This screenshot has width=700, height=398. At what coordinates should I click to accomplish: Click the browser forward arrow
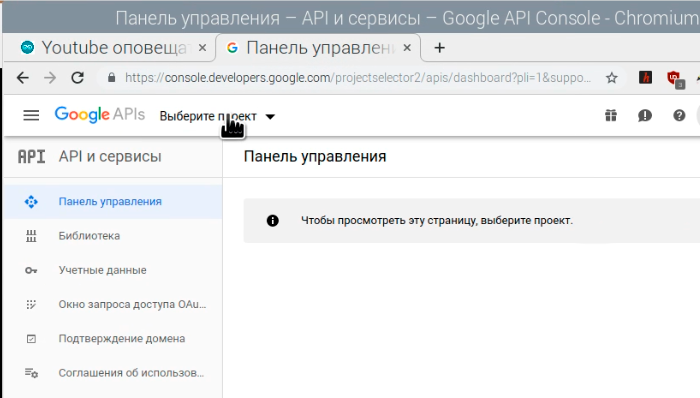pyautogui.click(x=50, y=78)
